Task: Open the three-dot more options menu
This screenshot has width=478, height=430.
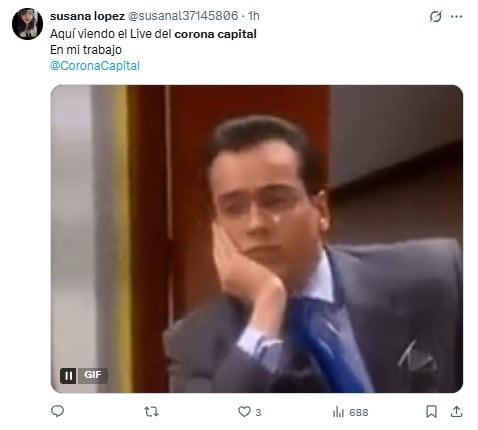Action: [x=456, y=16]
